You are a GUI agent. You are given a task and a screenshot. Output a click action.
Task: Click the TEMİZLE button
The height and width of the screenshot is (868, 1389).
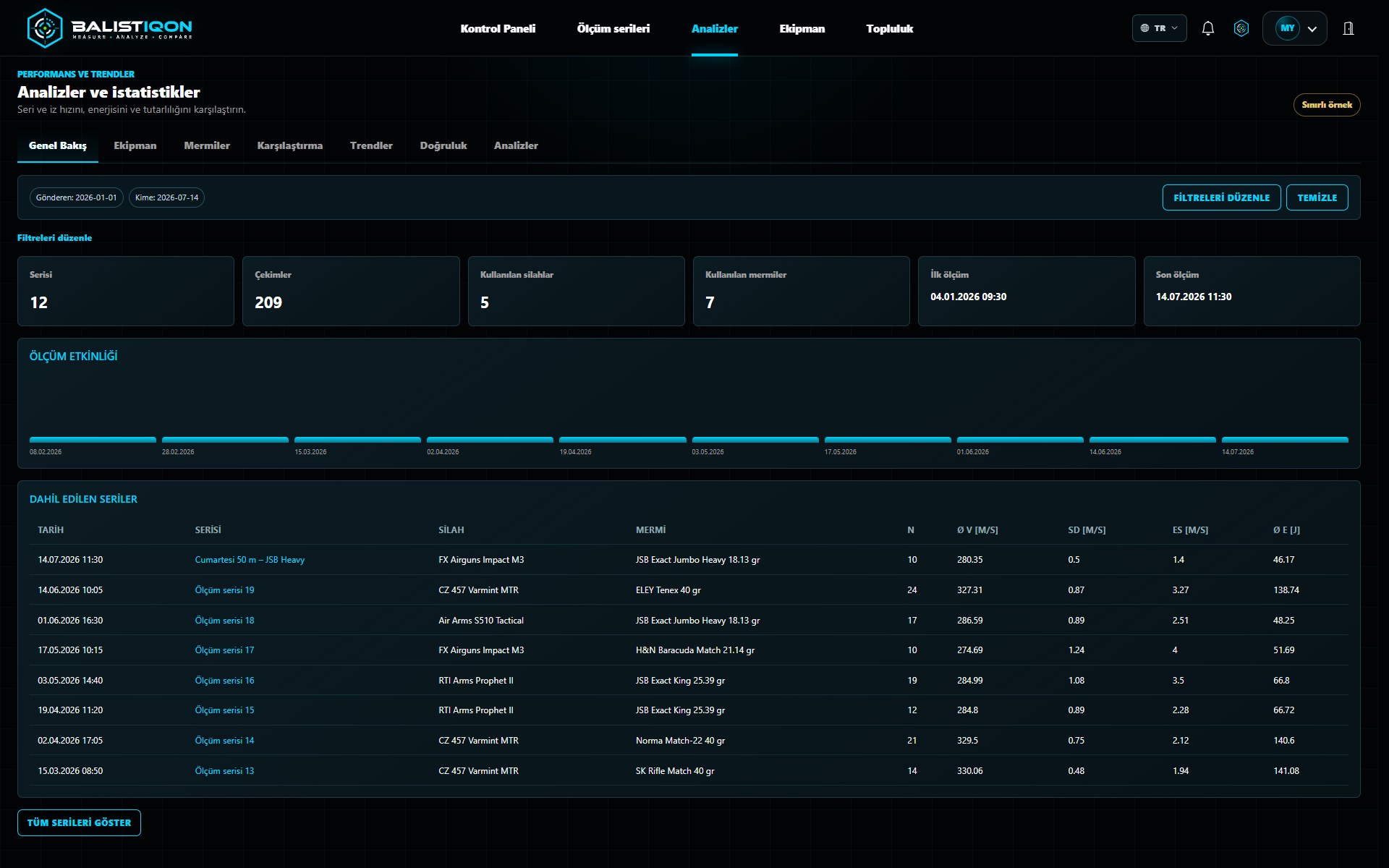(x=1317, y=197)
